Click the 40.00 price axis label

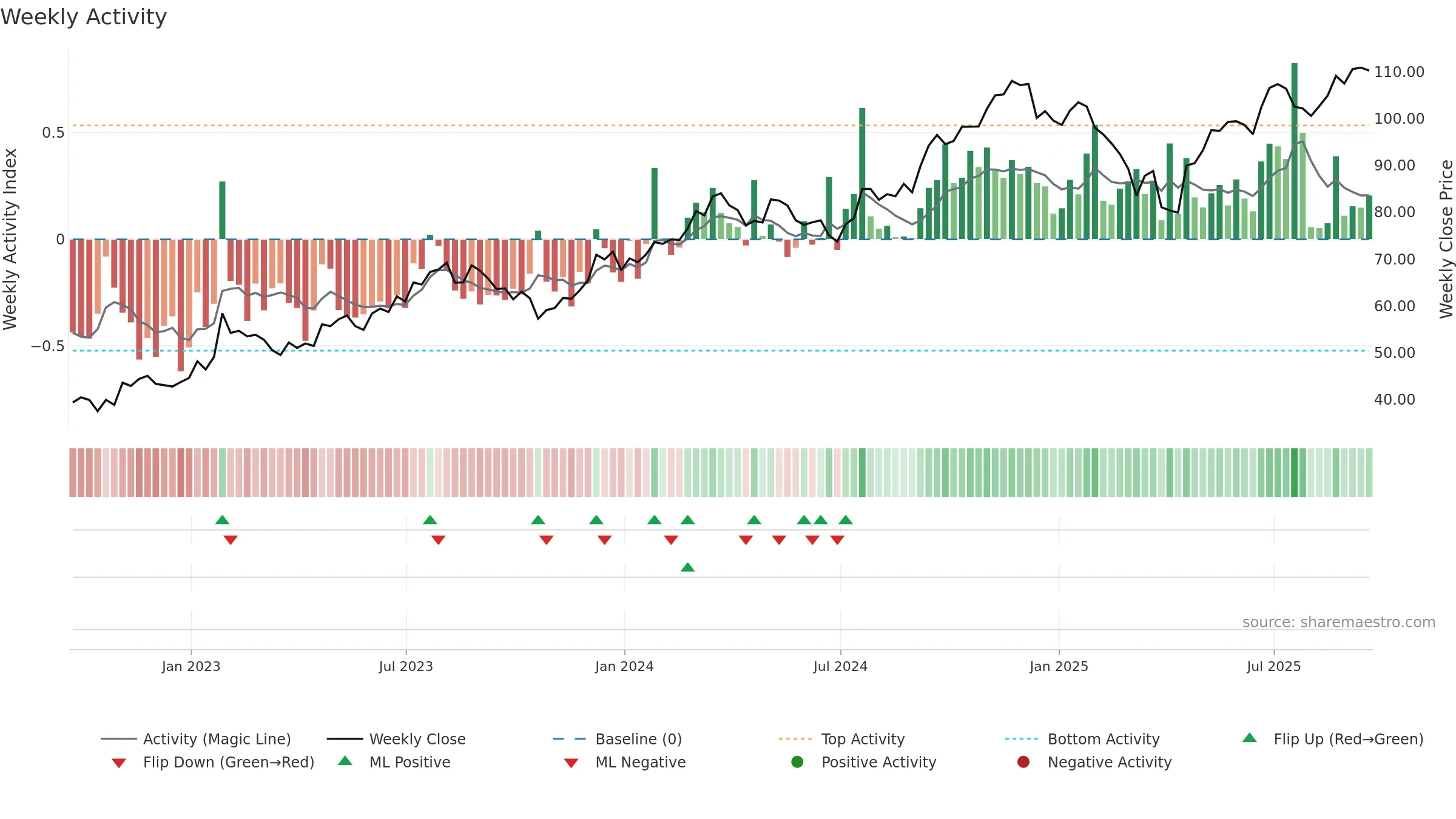point(1394,399)
